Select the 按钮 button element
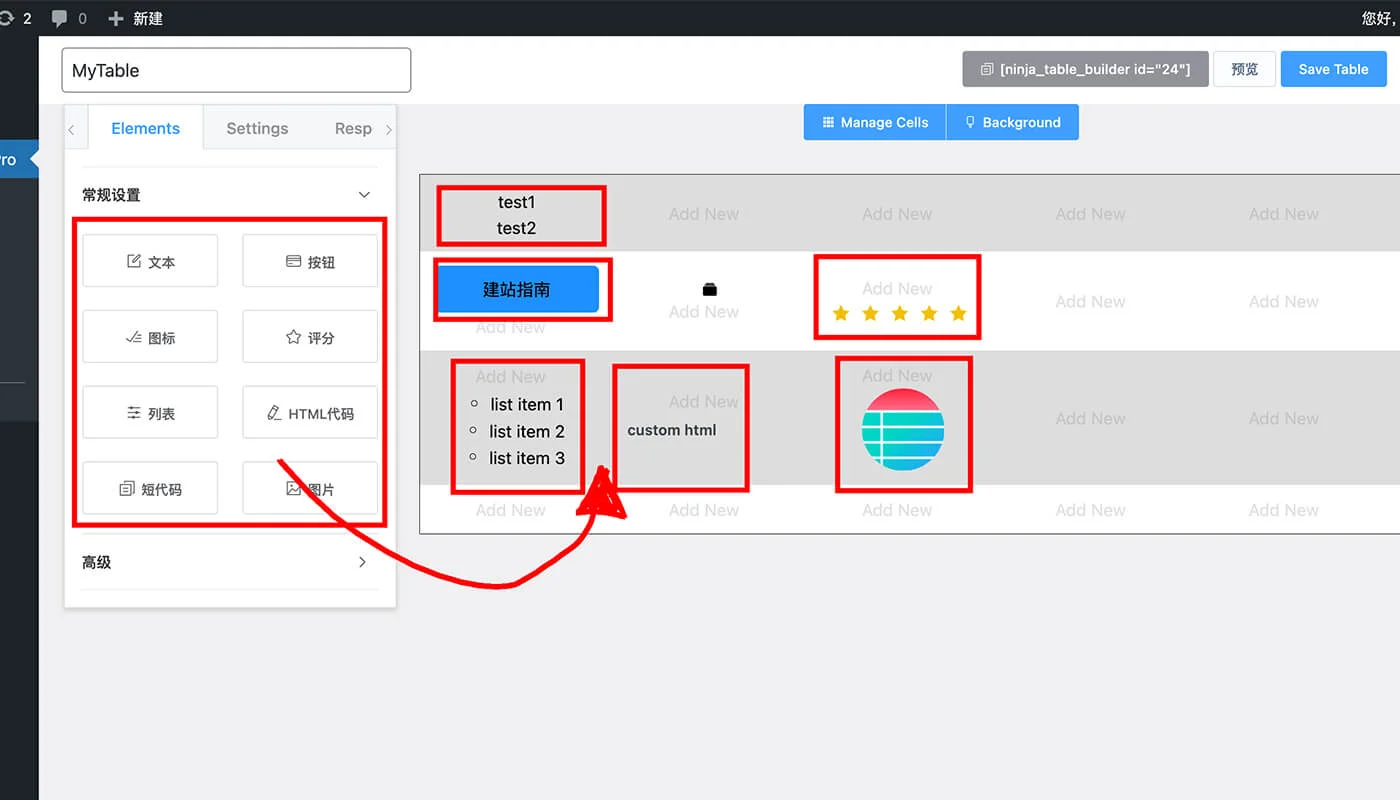 click(x=310, y=262)
